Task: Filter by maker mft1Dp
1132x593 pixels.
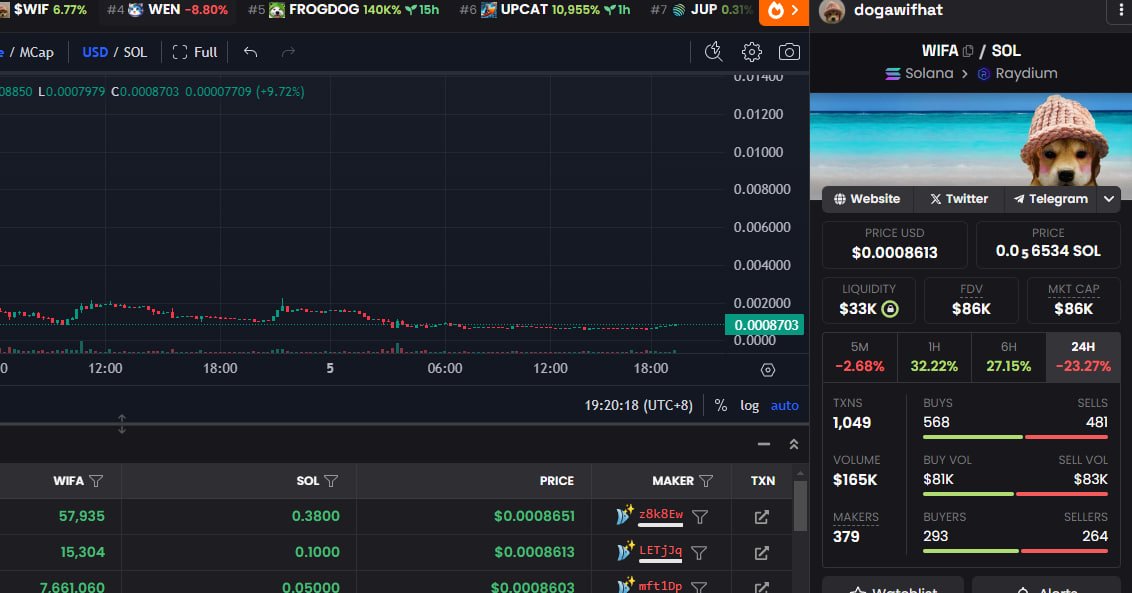Action: 699,587
